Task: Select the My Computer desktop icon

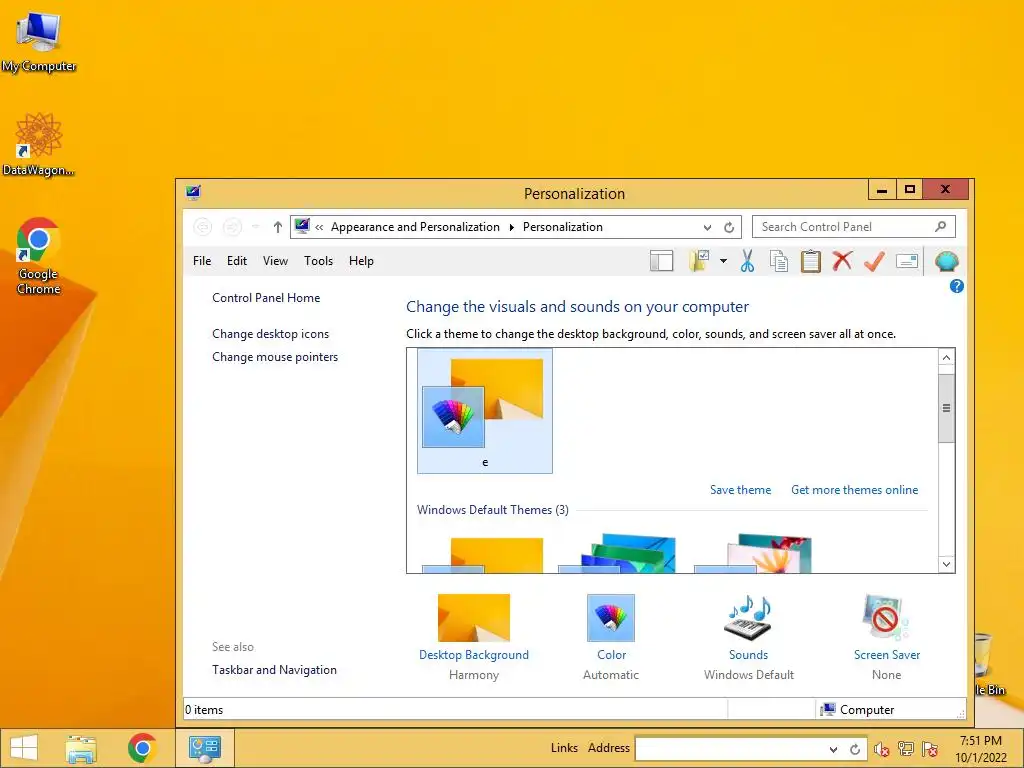Action: (39, 42)
